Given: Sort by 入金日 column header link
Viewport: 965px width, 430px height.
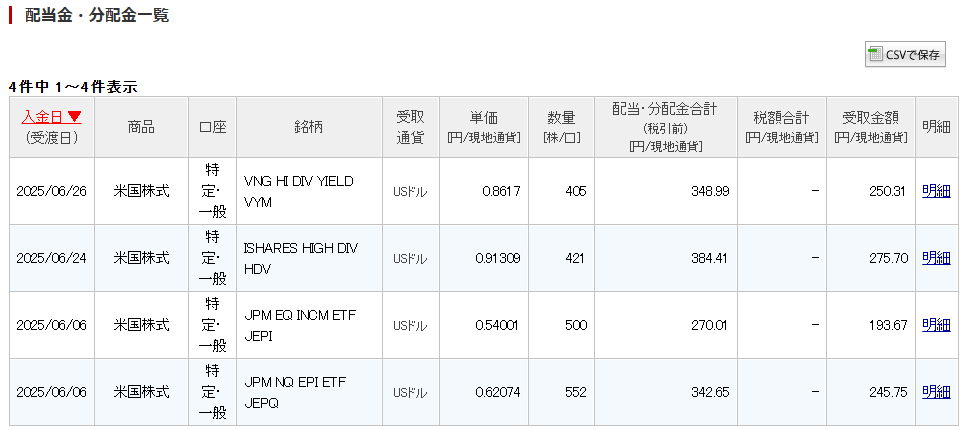Looking at the screenshot, I should 43,116.
